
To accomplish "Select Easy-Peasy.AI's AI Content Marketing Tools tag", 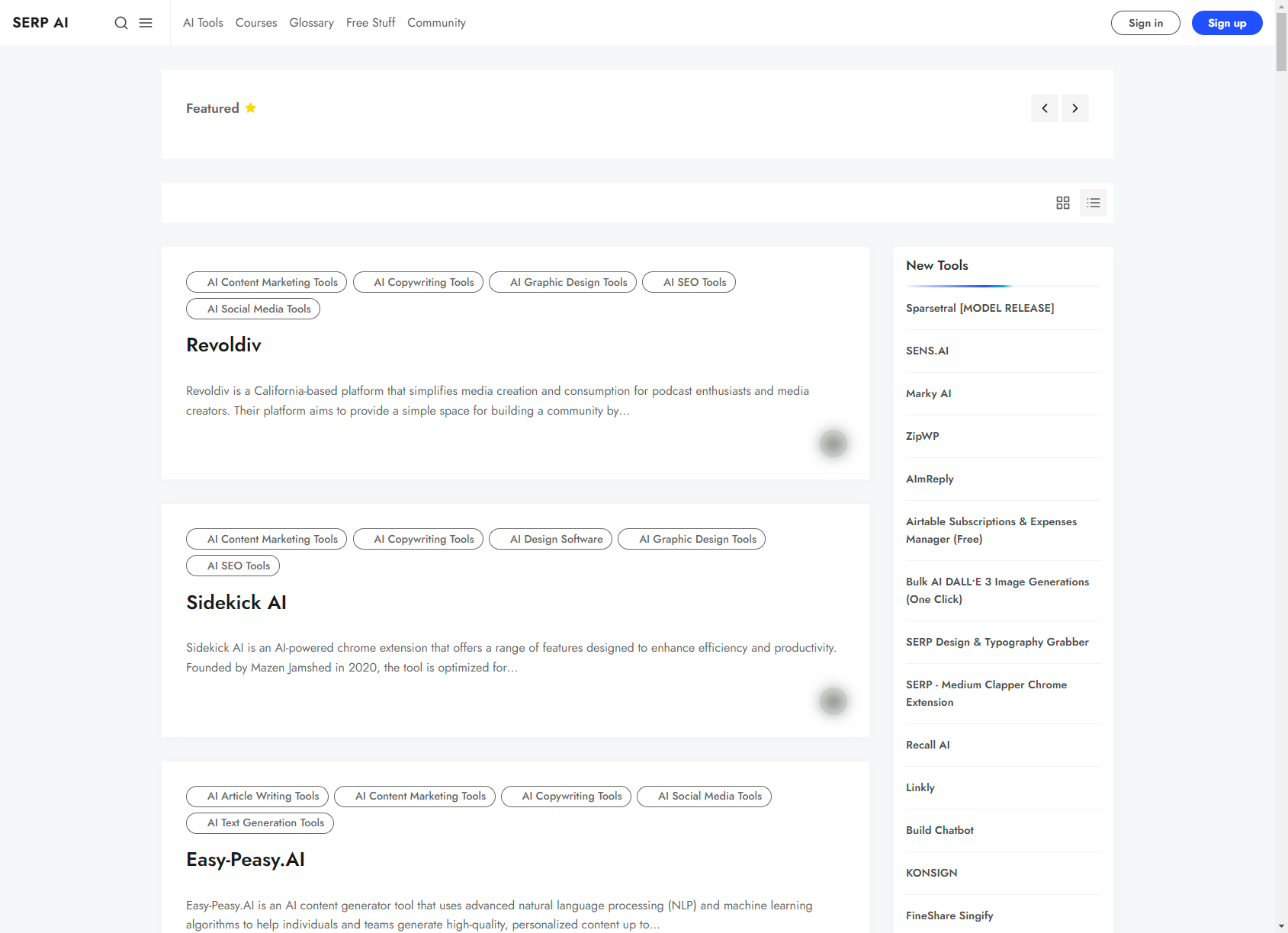I will (x=415, y=796).
